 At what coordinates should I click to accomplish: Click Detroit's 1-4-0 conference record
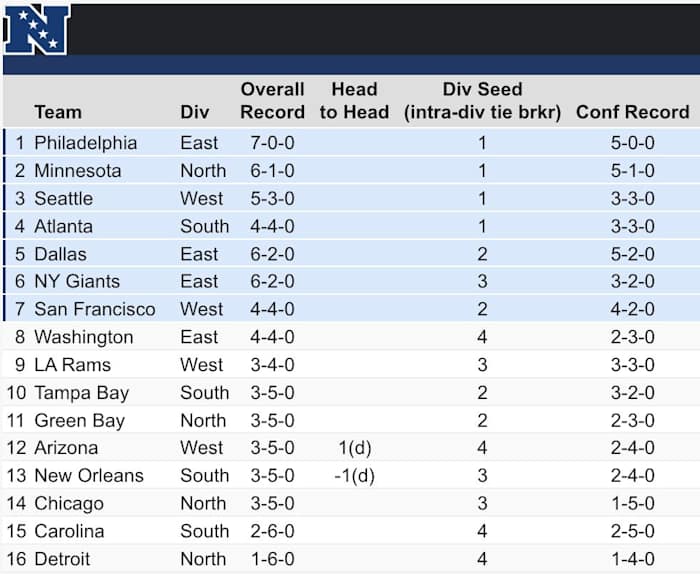point(632,559)
